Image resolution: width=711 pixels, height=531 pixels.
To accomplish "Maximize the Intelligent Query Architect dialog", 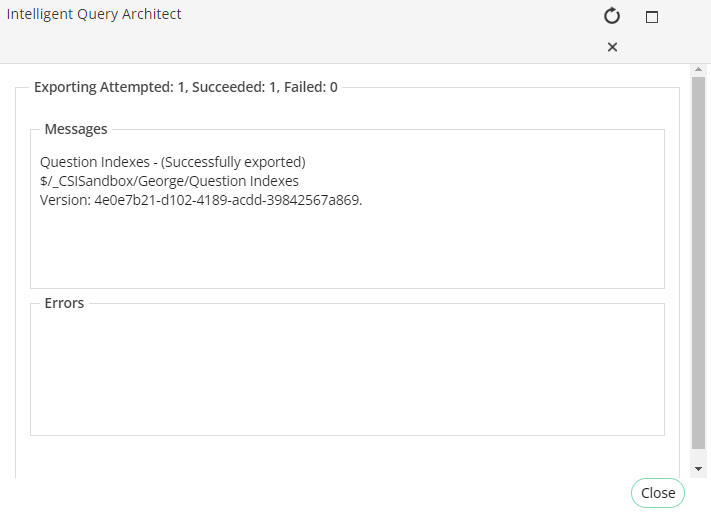I will 652,17.
